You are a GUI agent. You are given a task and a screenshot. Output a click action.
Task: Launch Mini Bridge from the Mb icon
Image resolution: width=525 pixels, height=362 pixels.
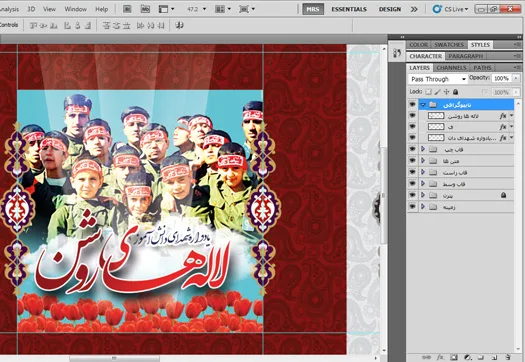click(145, 9)
